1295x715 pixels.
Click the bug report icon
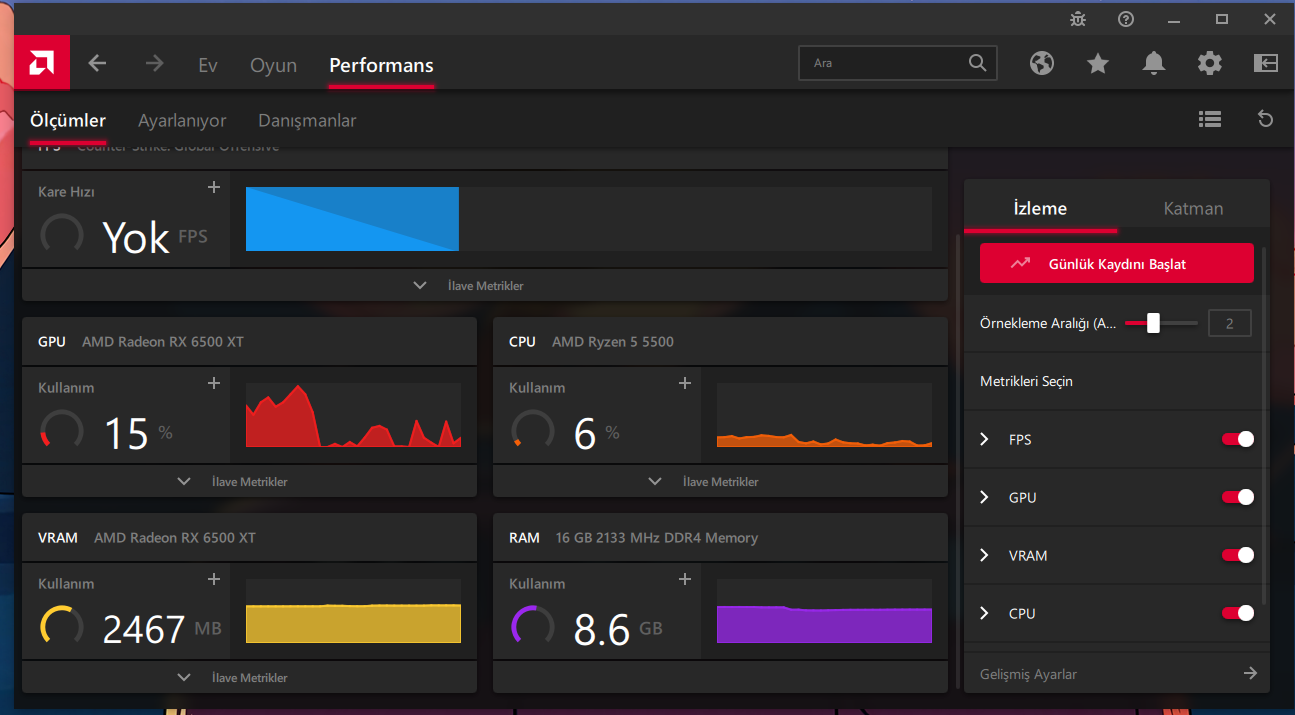point(1077,19)
